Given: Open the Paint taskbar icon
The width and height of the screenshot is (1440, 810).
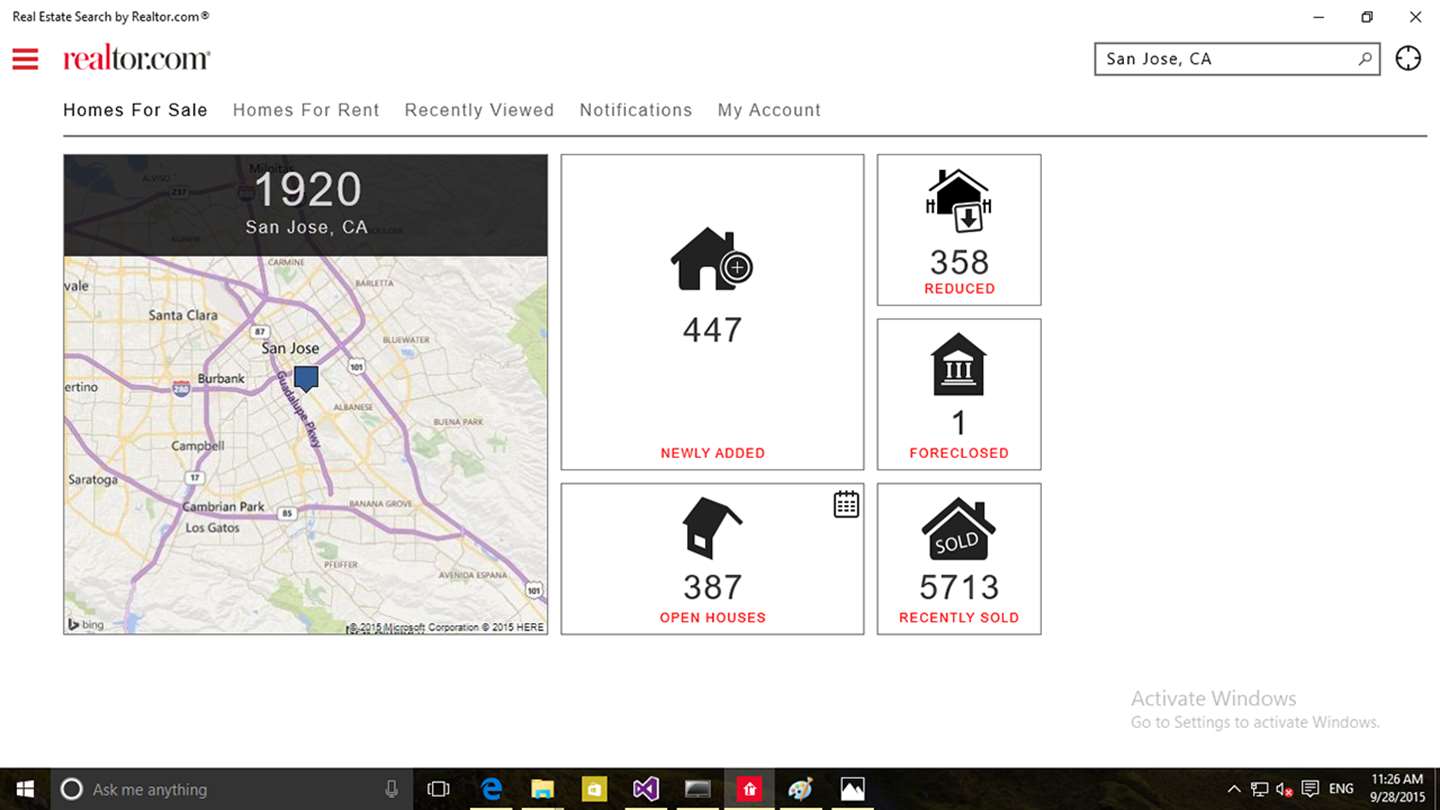Looking at the screenshot, I should (x=801, y=789).
